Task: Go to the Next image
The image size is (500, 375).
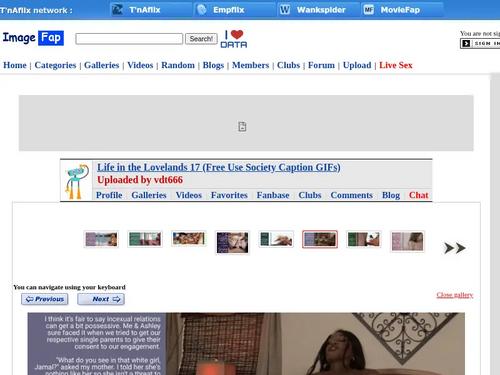Action: click(101, 299)
